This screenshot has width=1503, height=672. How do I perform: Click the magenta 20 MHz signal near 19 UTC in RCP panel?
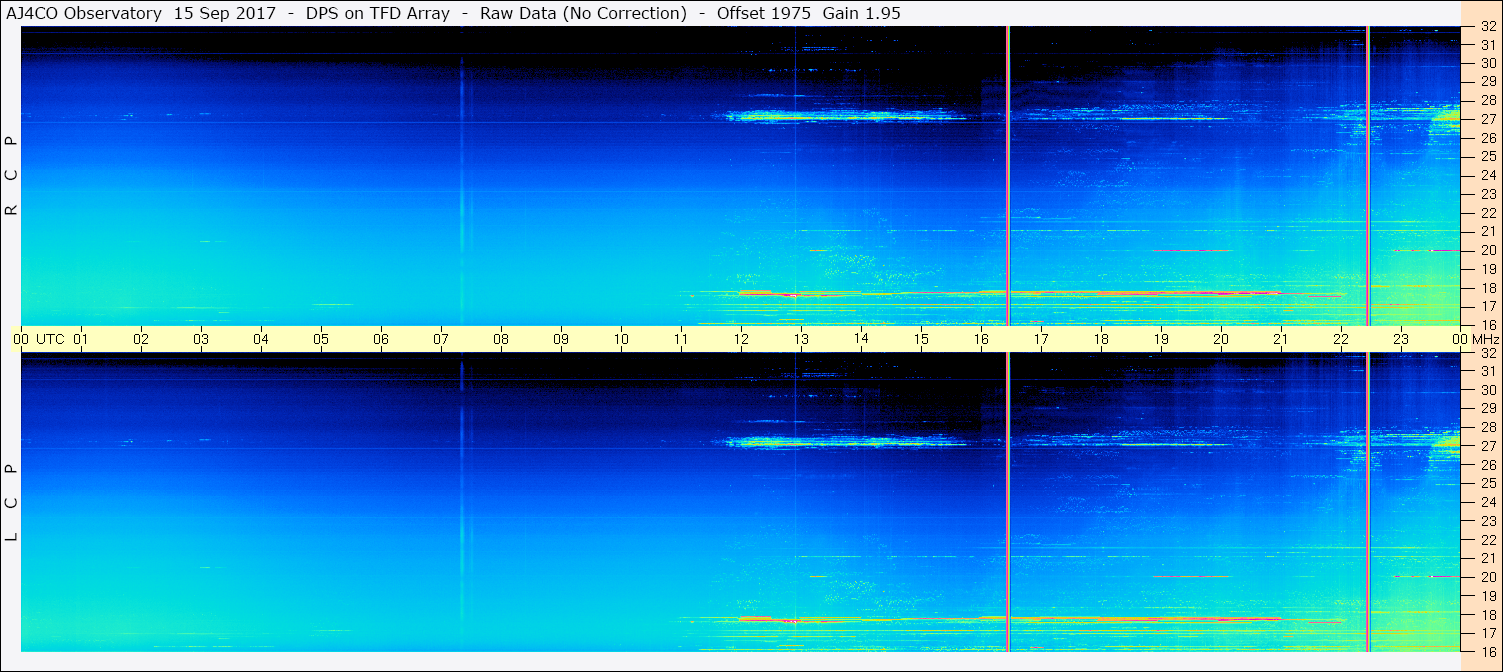coord(1191,250)
